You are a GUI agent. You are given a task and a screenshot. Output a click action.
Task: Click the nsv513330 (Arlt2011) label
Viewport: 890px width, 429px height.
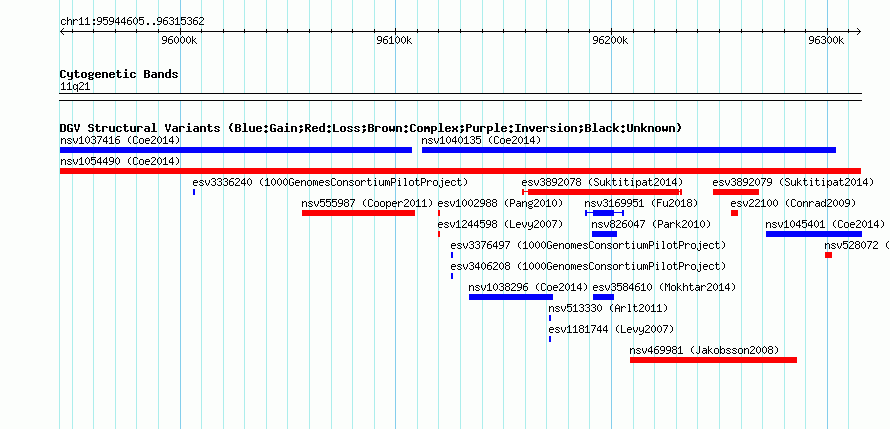[608, 308]
